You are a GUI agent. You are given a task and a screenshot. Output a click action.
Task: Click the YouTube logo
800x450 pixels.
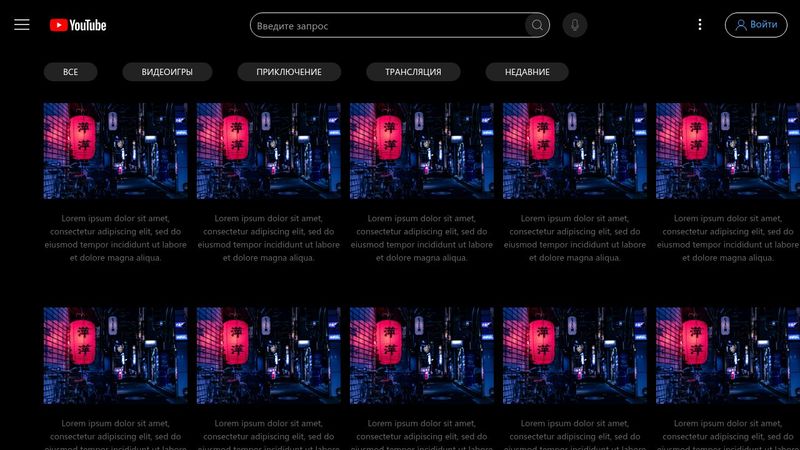click(x=78, y=25)
